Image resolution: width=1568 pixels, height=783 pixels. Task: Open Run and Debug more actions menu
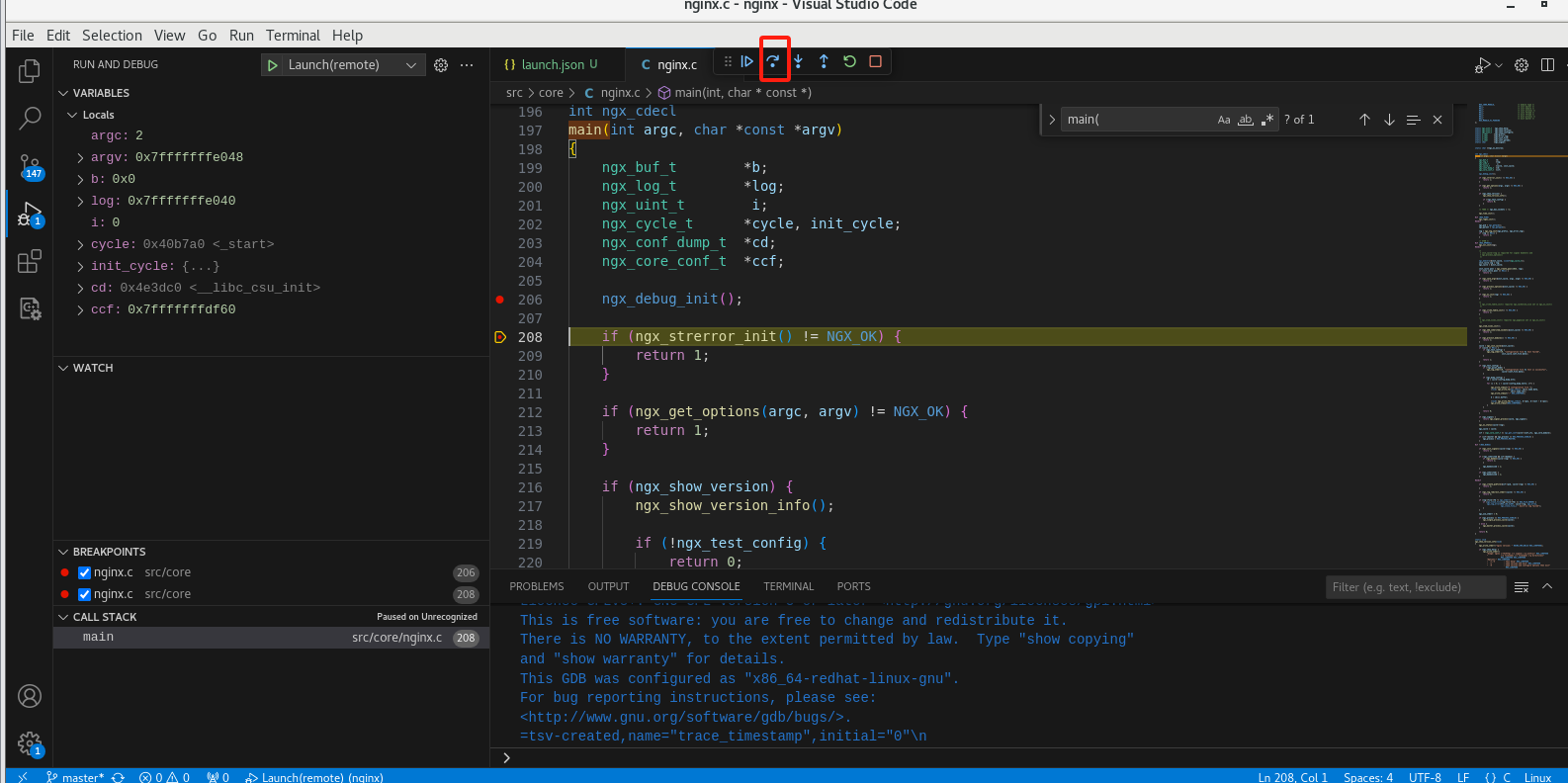point(467,65)
